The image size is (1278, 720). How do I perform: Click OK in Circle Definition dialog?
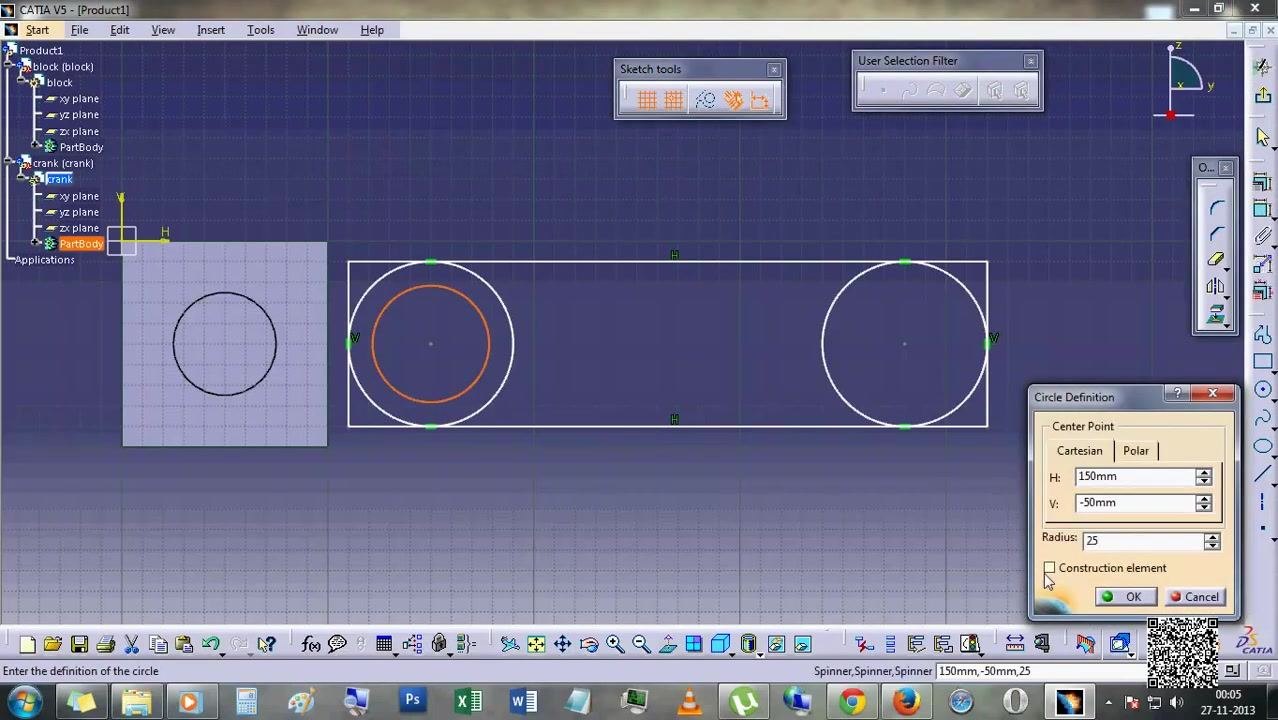point(1125,597)
